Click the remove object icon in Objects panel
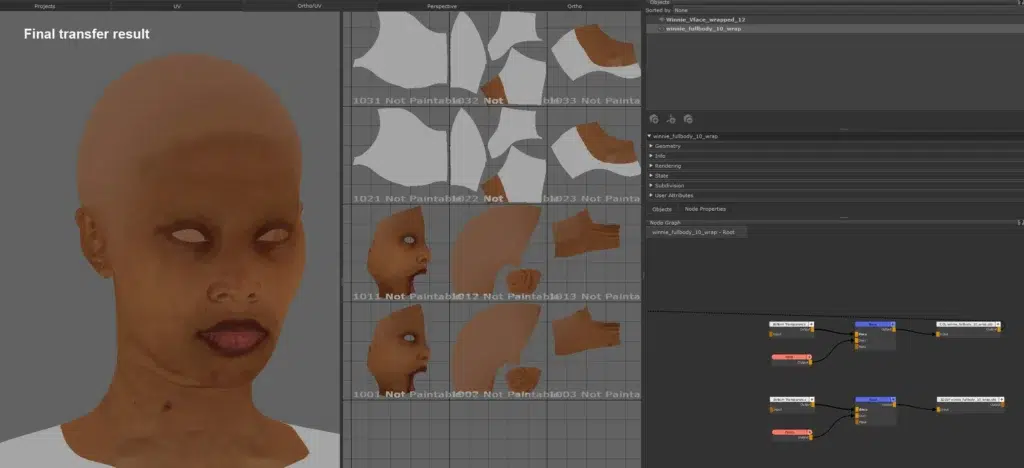 pos(688,119)
